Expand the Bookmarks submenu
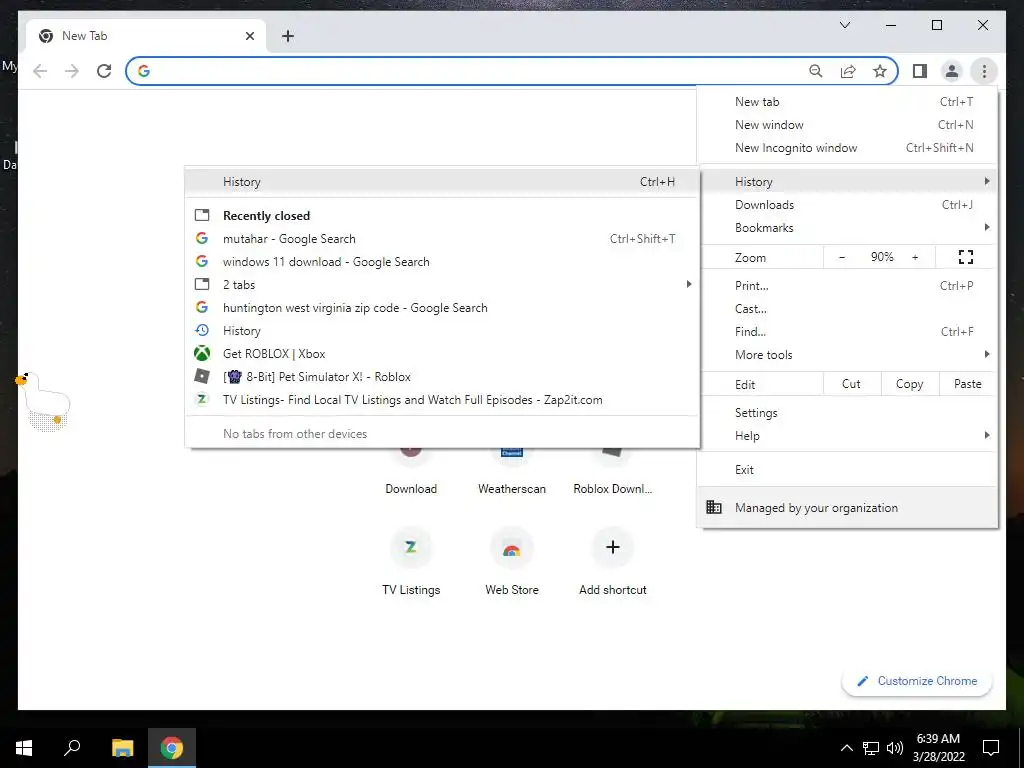Viewport: 1024px width, 768px height. tap(847, 227)
